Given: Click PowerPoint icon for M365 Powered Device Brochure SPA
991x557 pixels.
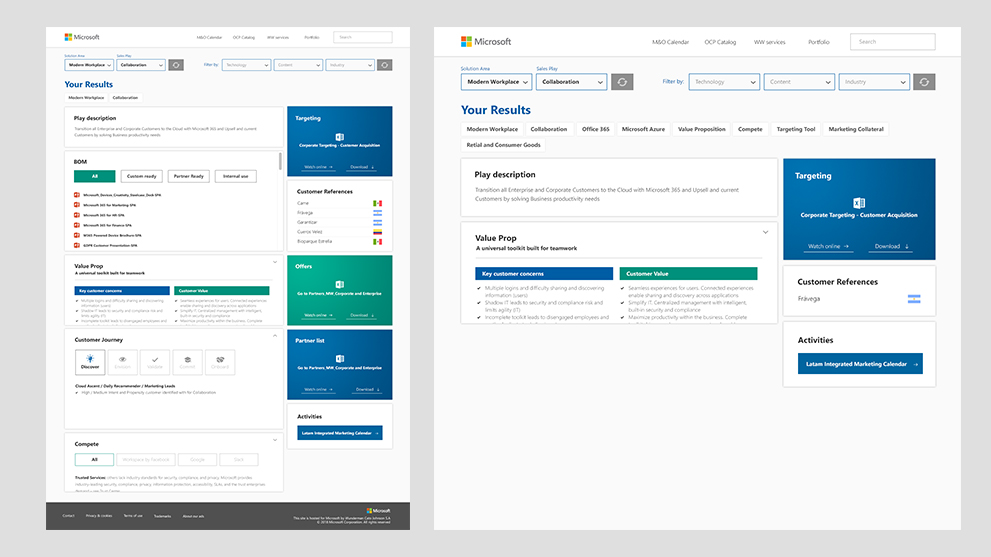Looking at the screenshot, I should [77, 235].
